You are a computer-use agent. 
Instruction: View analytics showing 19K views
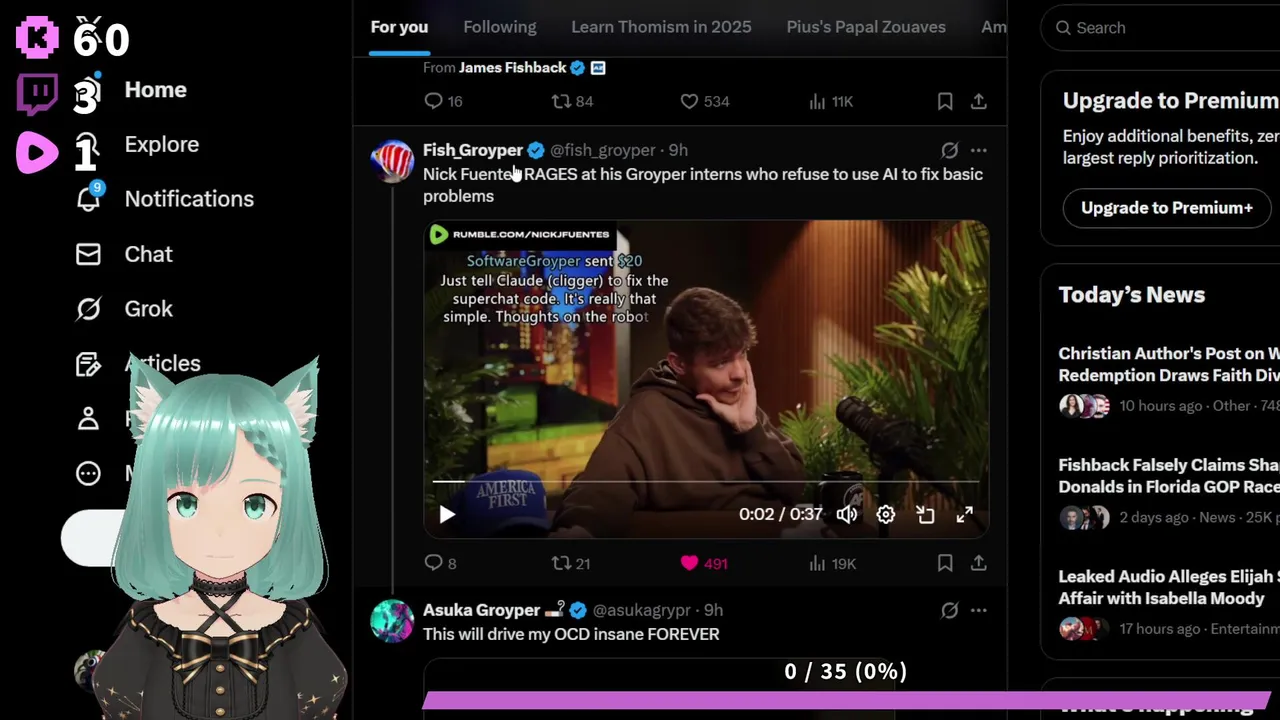coord(832,563)
